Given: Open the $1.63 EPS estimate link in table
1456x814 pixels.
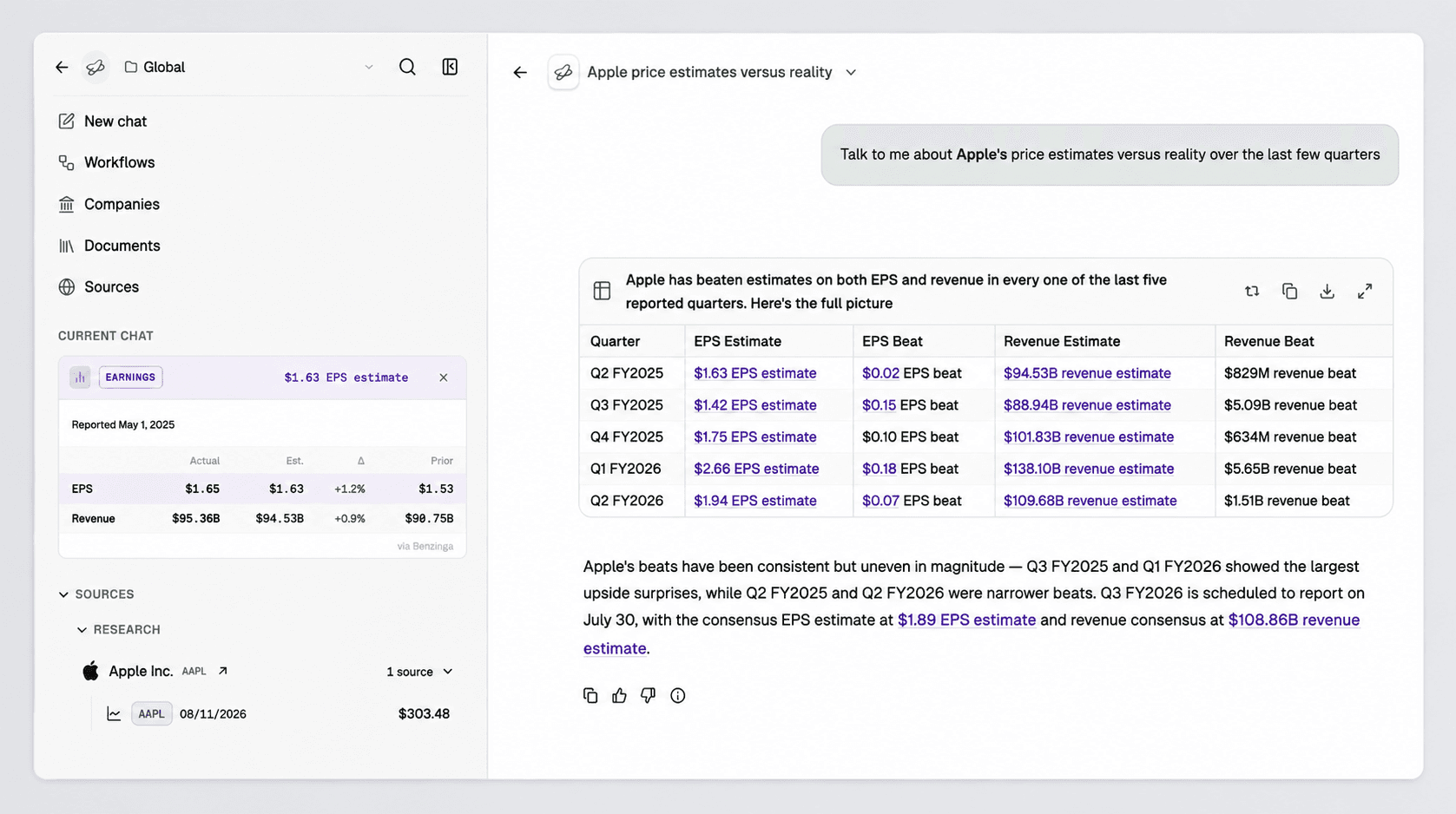Looking at the screenshot, I should (754, 373).
